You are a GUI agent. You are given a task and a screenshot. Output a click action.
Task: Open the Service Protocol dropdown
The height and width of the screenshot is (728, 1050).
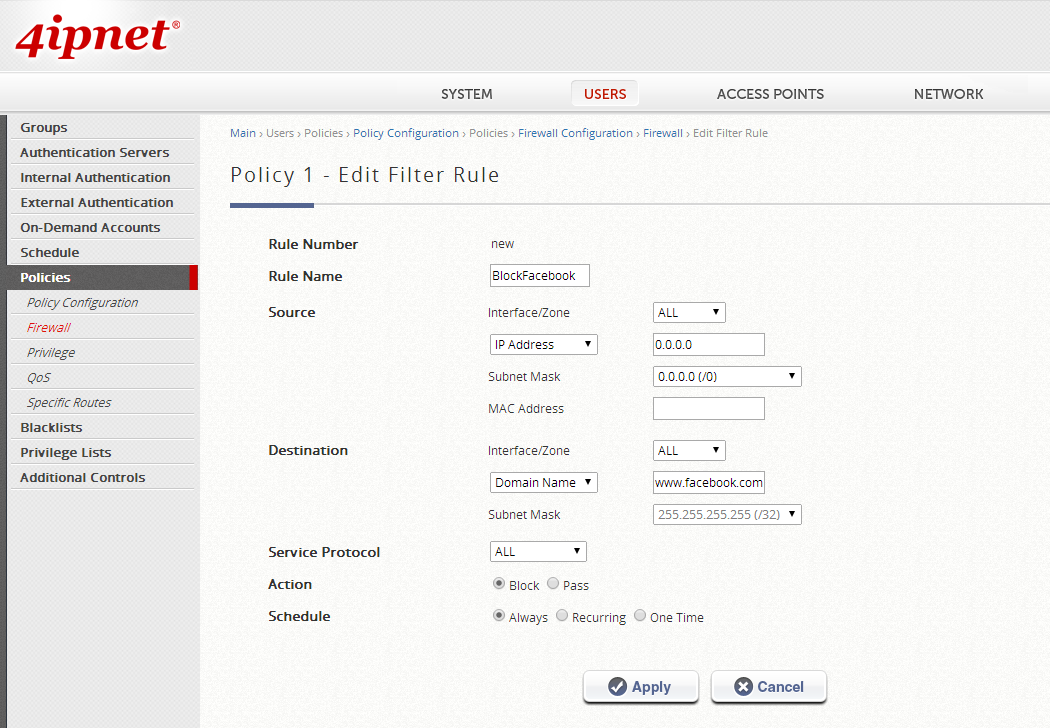pyautogui.click(x=538, y=552)
